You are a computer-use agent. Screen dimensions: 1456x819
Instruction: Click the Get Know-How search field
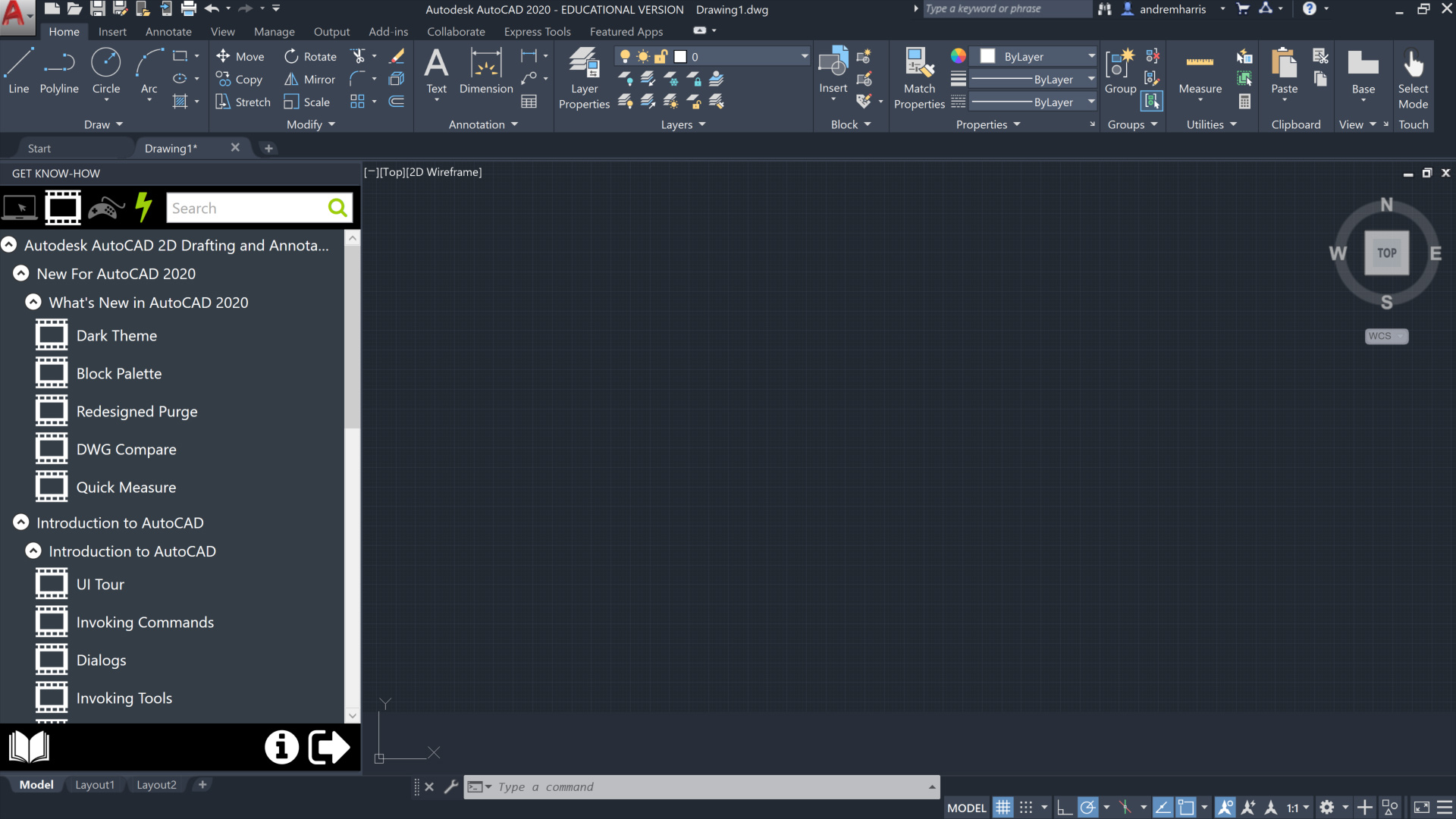click(246, 209)
